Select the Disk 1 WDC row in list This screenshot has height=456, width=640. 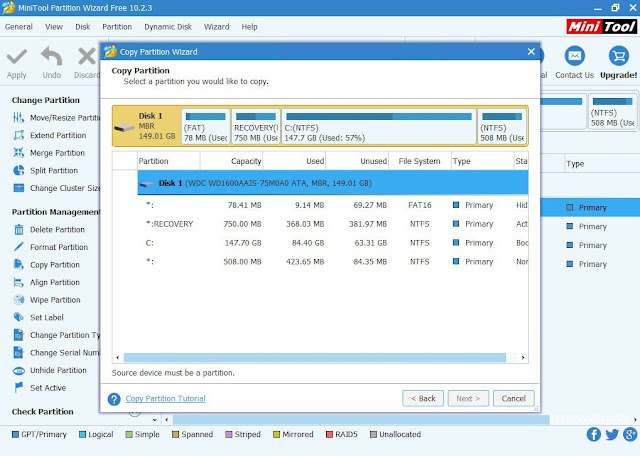coord(333,183)
